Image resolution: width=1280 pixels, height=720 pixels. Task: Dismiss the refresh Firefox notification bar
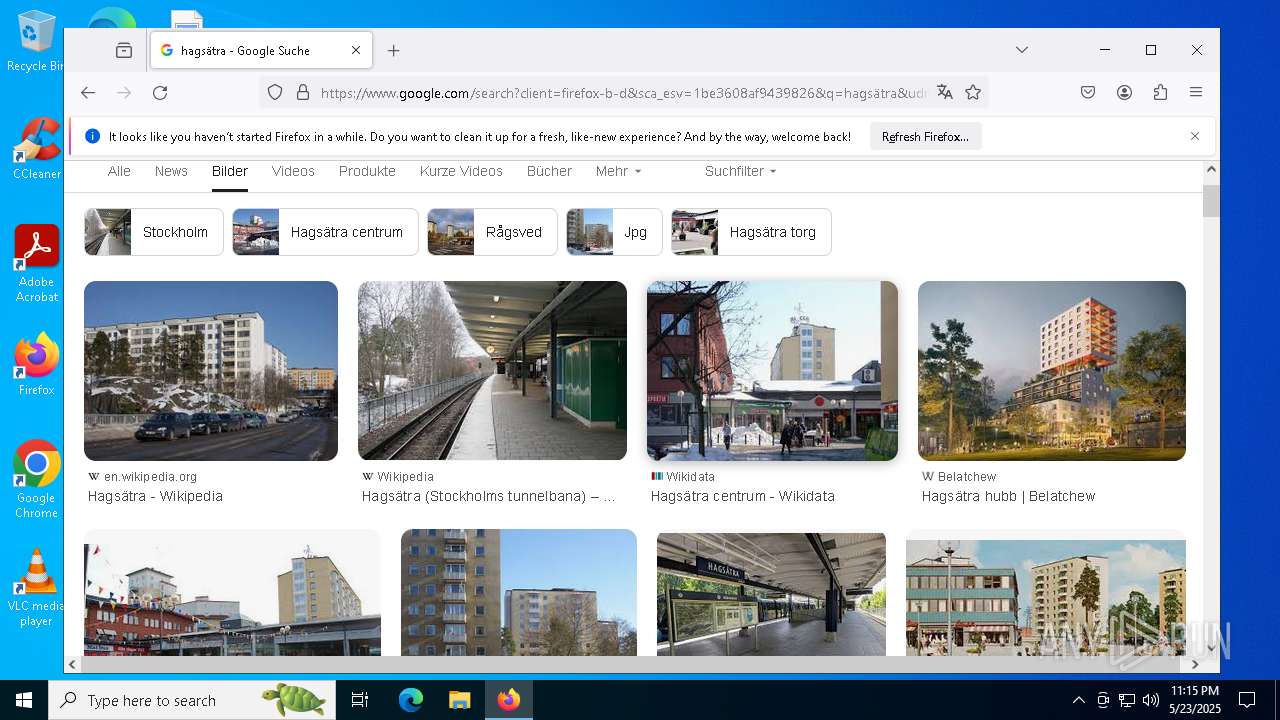coord(1195,136)
